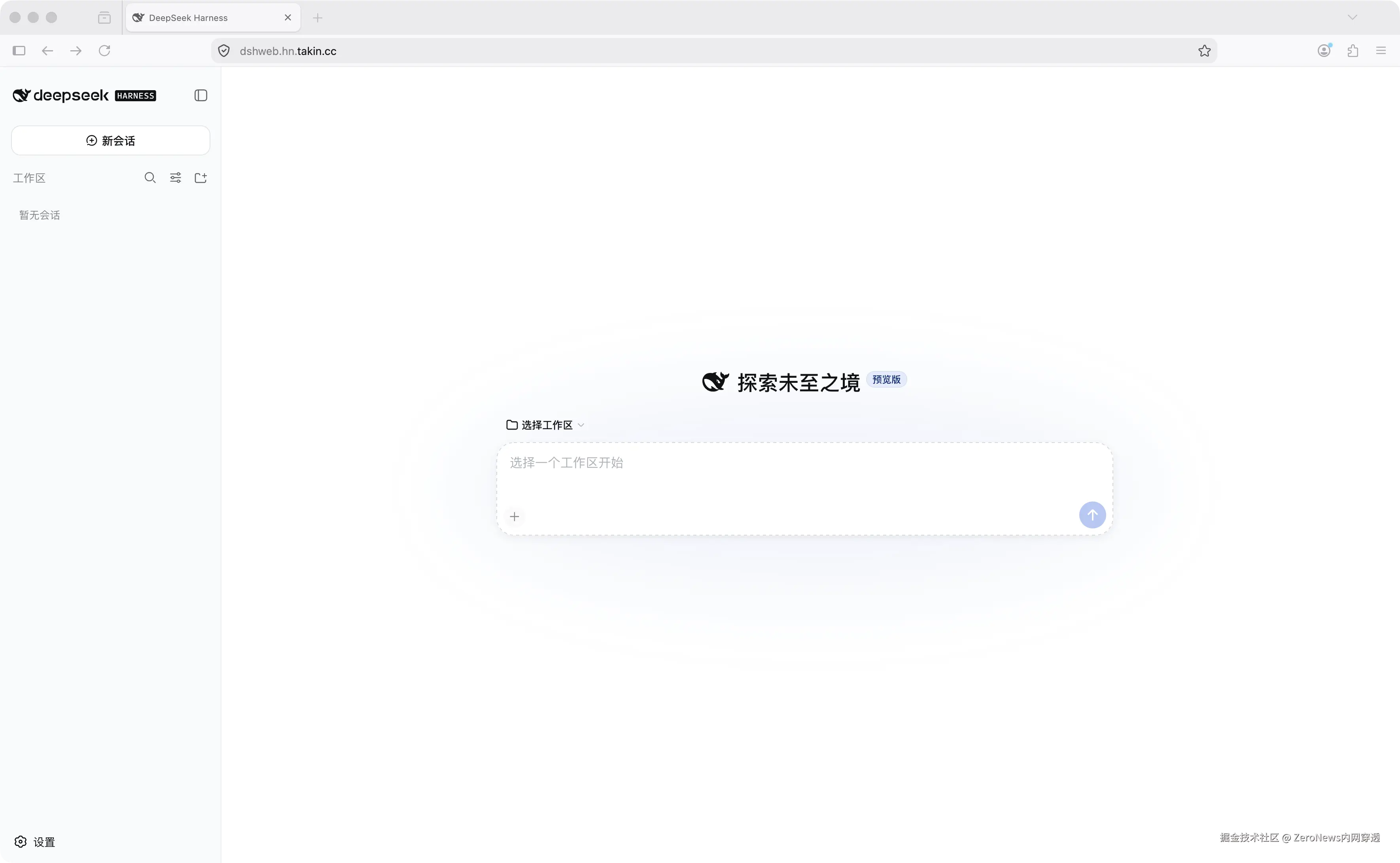
Task: Open the 设置 settings
Action: [35, 842]
